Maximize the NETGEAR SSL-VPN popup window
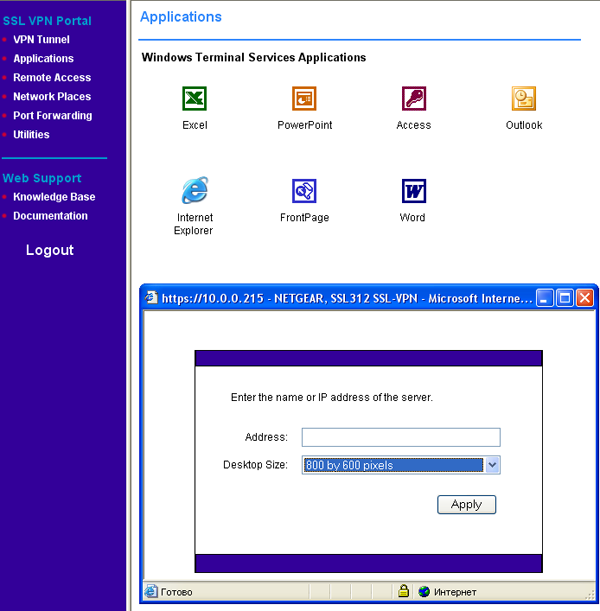600x611 pixels. (565, 298)
